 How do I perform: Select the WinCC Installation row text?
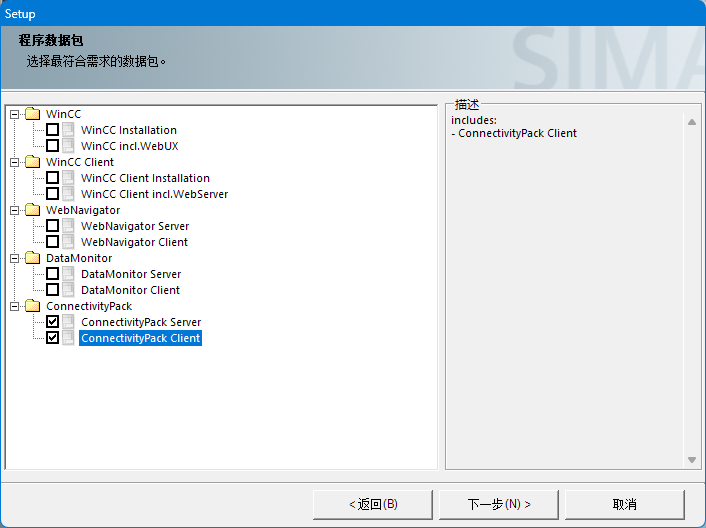click(129, 130)
